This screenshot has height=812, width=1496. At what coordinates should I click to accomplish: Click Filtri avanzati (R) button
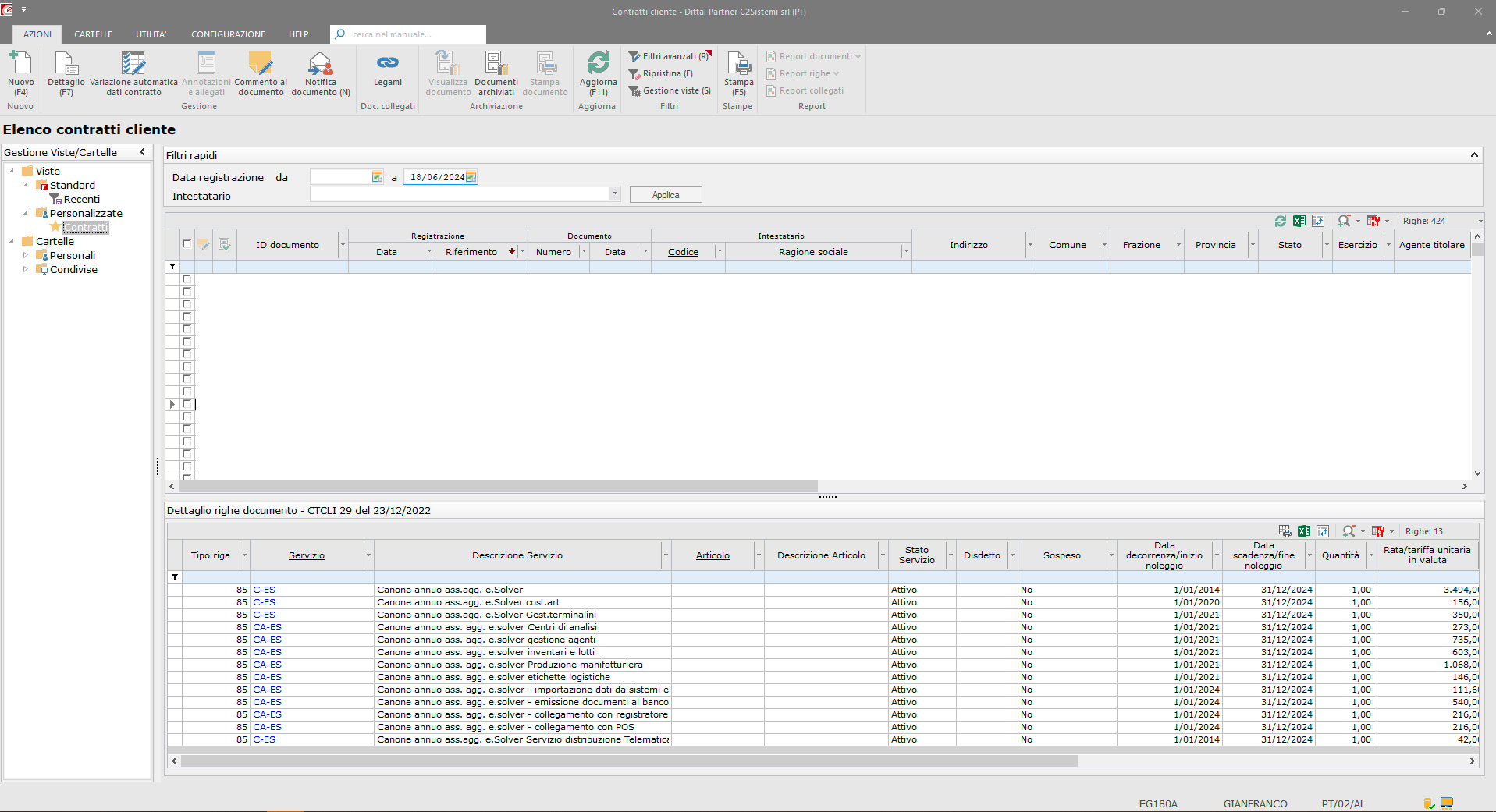tap(670, 56)
